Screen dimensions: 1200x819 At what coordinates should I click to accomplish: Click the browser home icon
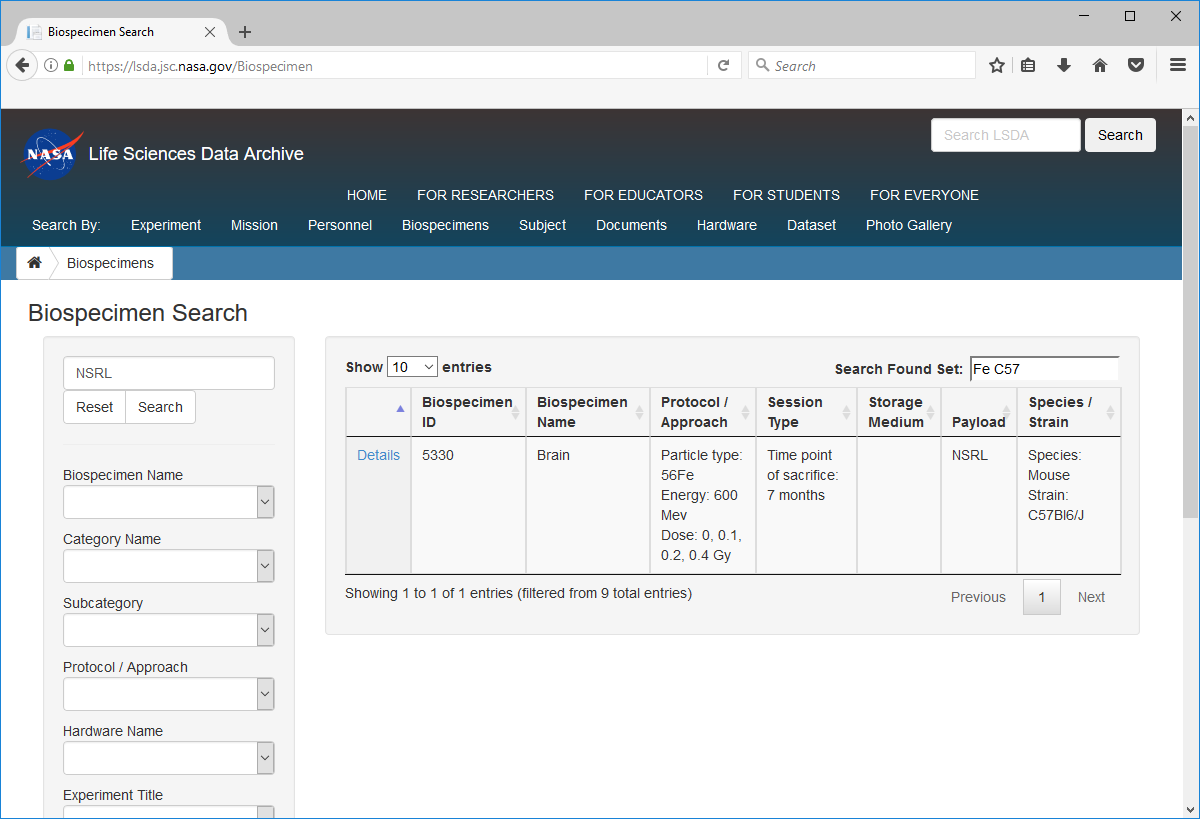click(1100, 66)
